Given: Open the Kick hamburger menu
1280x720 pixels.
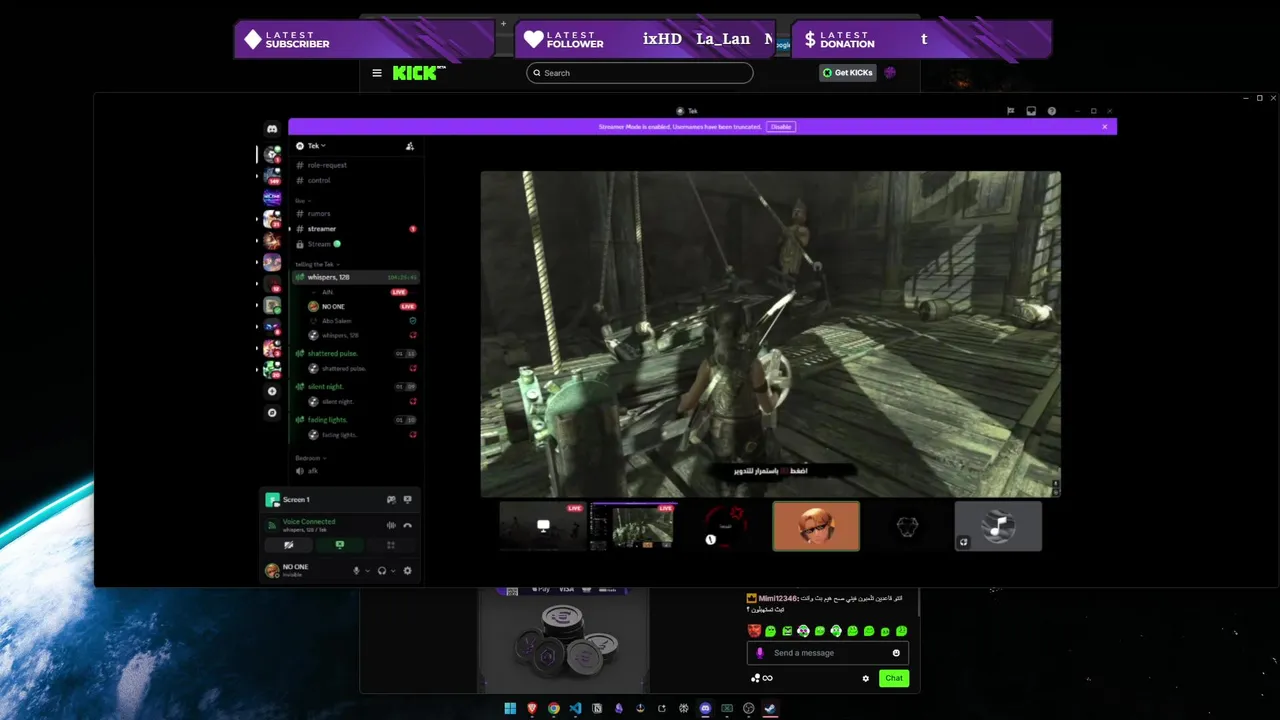Looking at the screenshot, I should 377,73.
